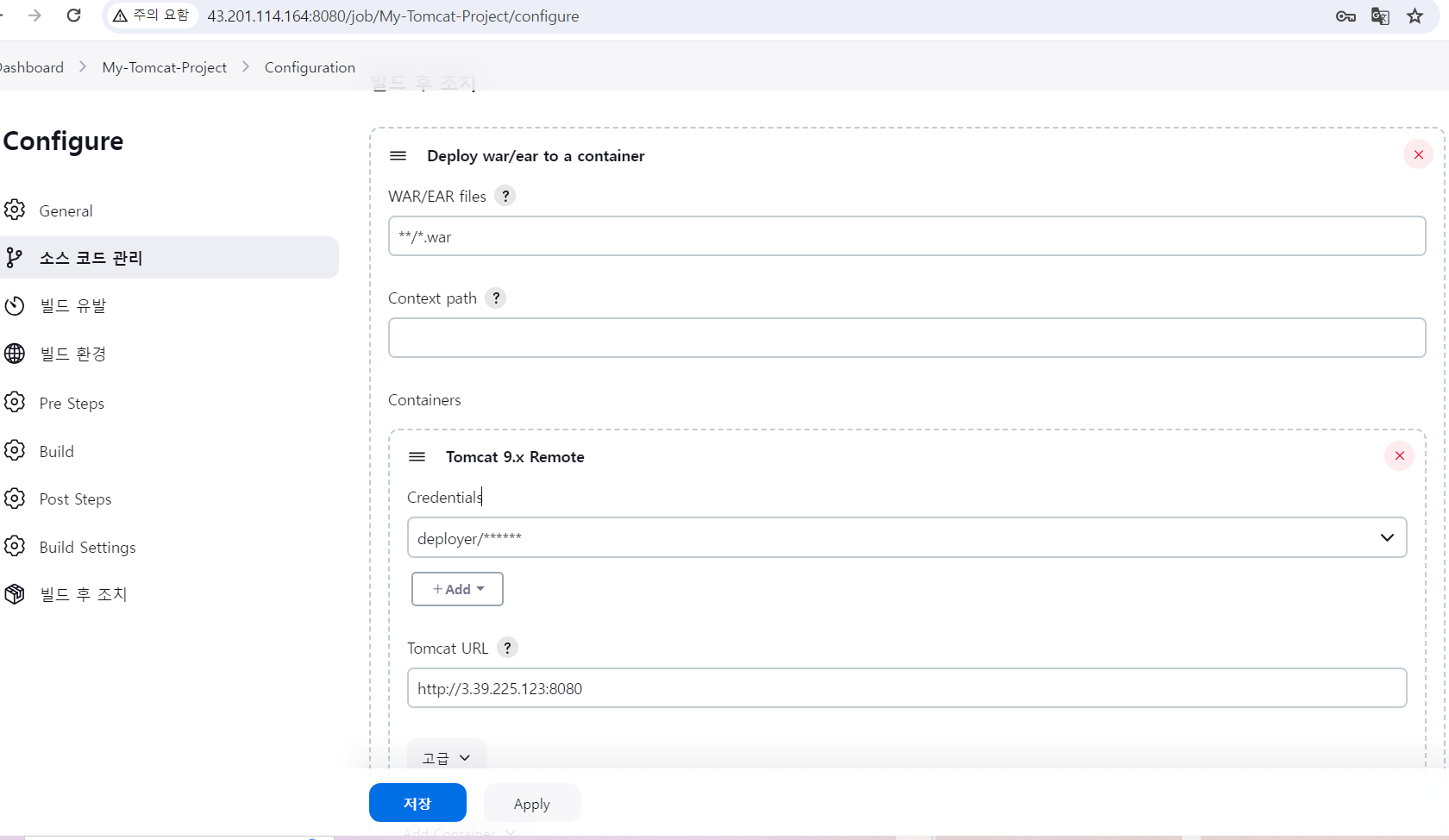This screenshot has height=840, width=1449.
Task: Go forward with the browser forward arrow
Action: click(34, 16)
